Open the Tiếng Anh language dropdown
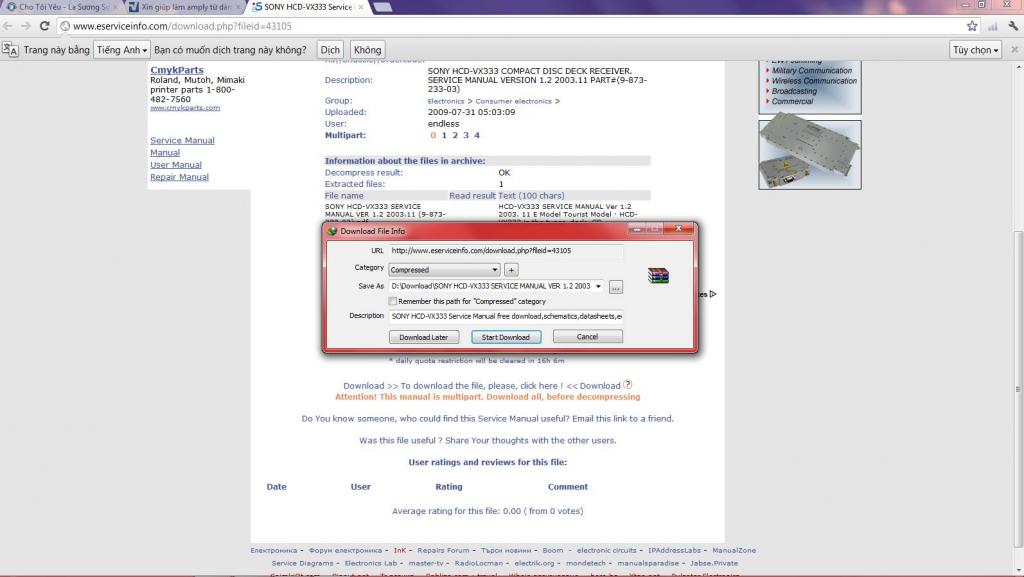Screen dimensions: 1024x577 point(122,50)
